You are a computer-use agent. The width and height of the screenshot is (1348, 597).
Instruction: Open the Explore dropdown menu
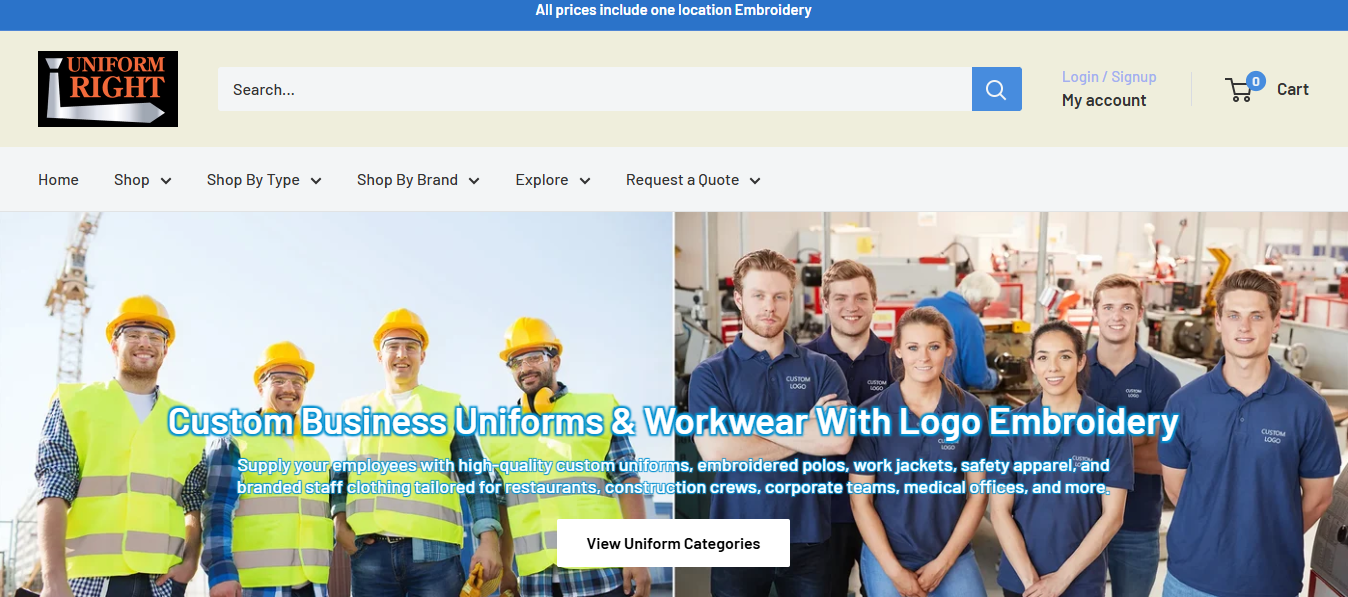553,180
